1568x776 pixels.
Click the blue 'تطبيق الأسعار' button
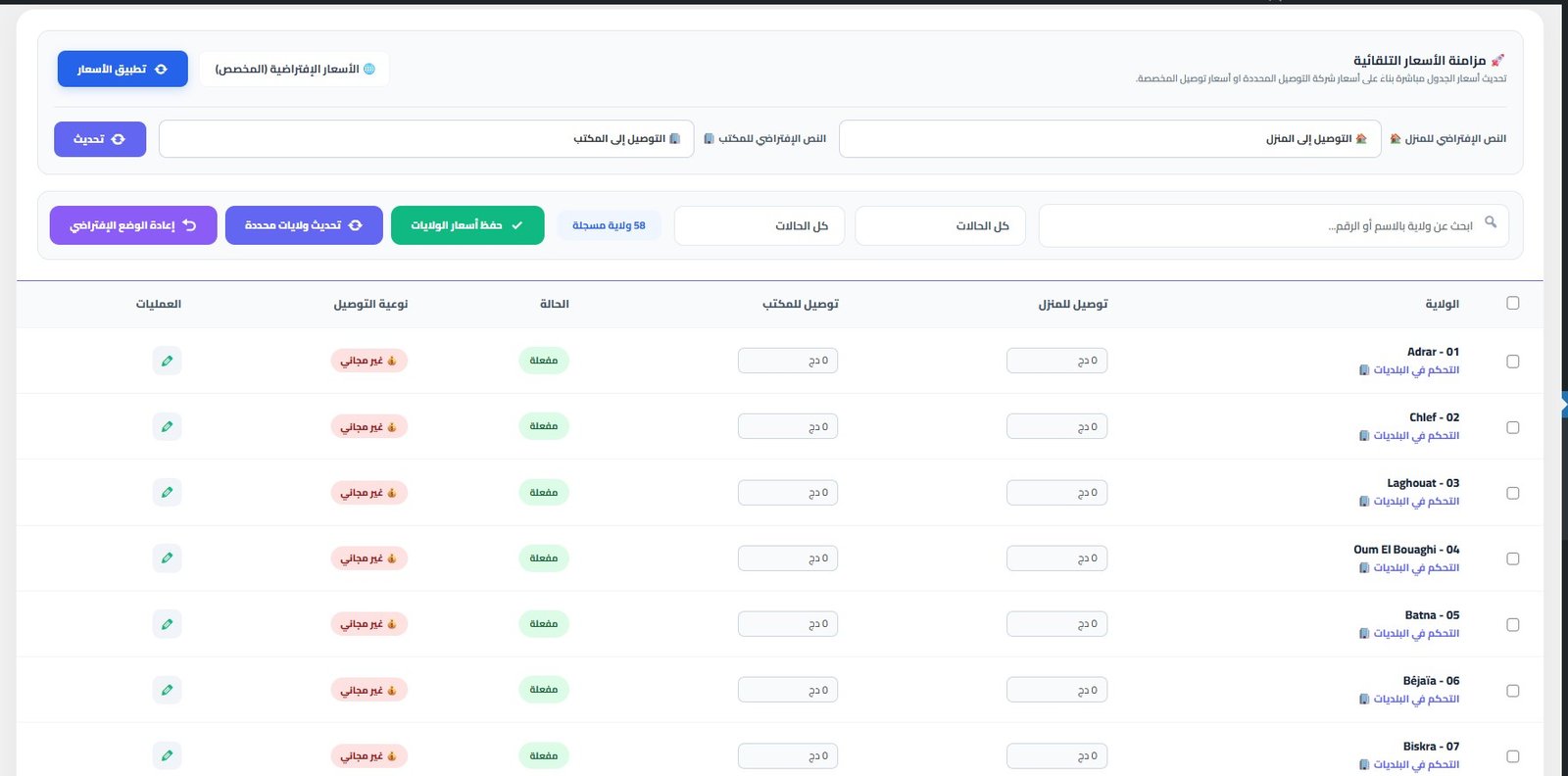pos(122,70)
